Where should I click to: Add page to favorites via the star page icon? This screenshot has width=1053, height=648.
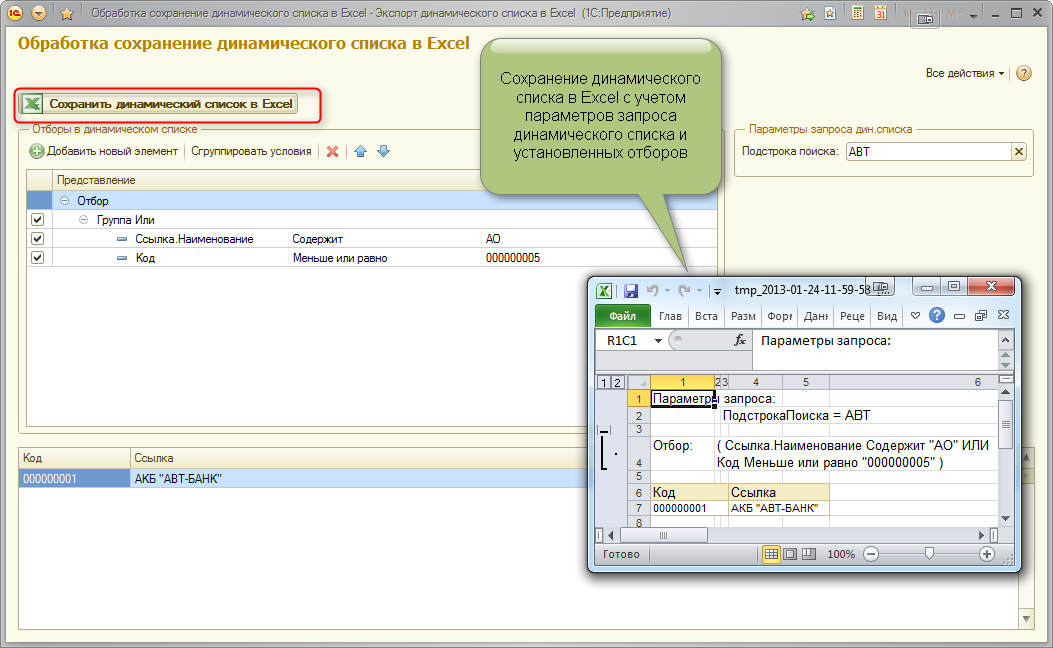click(830, 13)
